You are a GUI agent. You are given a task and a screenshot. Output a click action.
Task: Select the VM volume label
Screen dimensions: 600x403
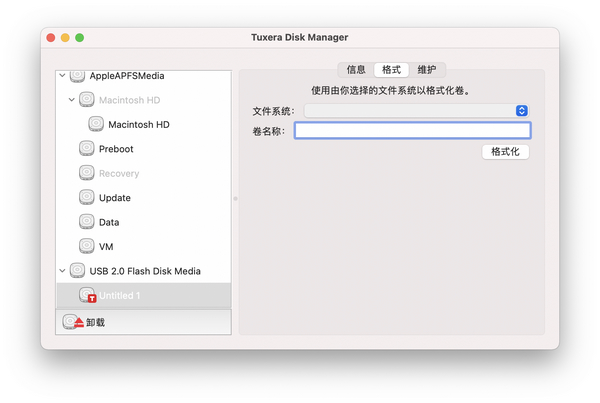[106, 246]
